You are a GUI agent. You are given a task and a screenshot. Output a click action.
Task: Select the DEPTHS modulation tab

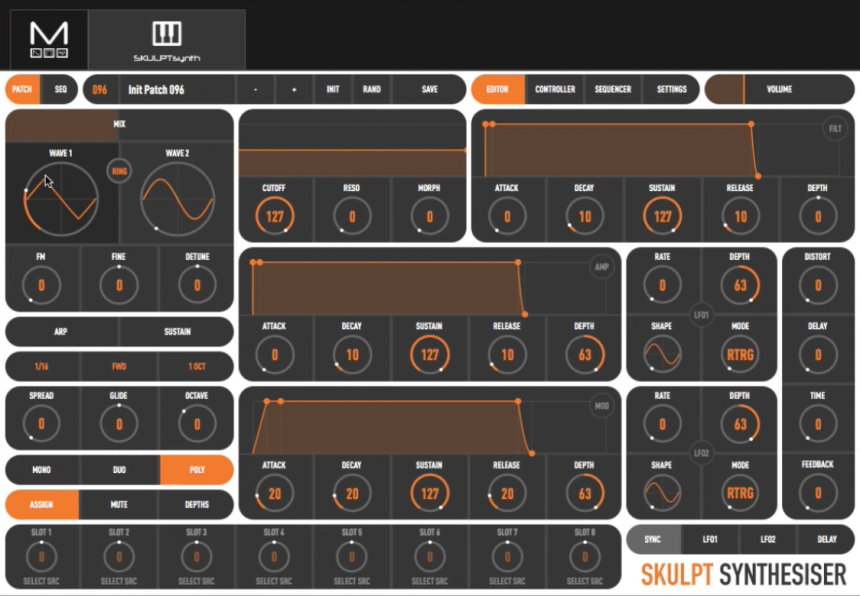[x=197, y=504]
